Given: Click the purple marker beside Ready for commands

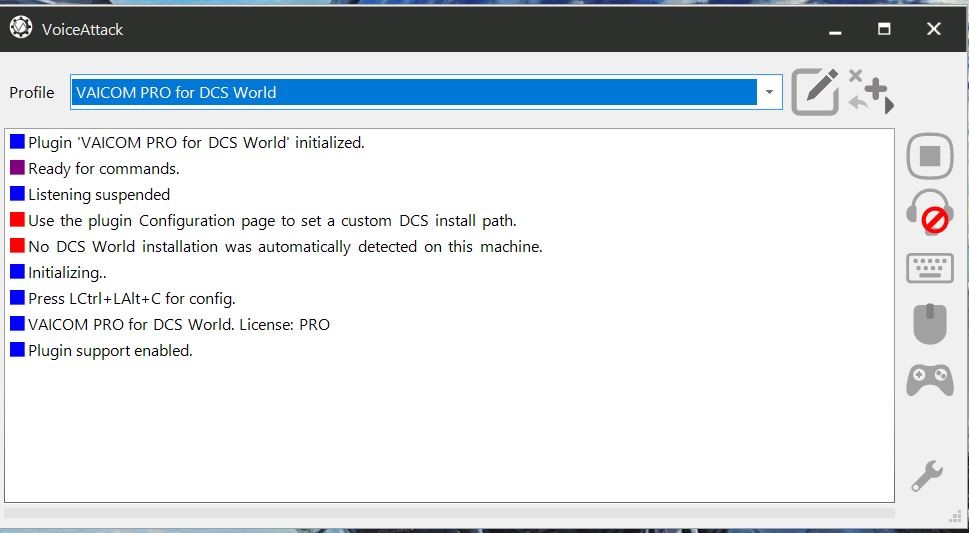Looking at the screenshot, I should pyautogui.click(x=17, y=168).
